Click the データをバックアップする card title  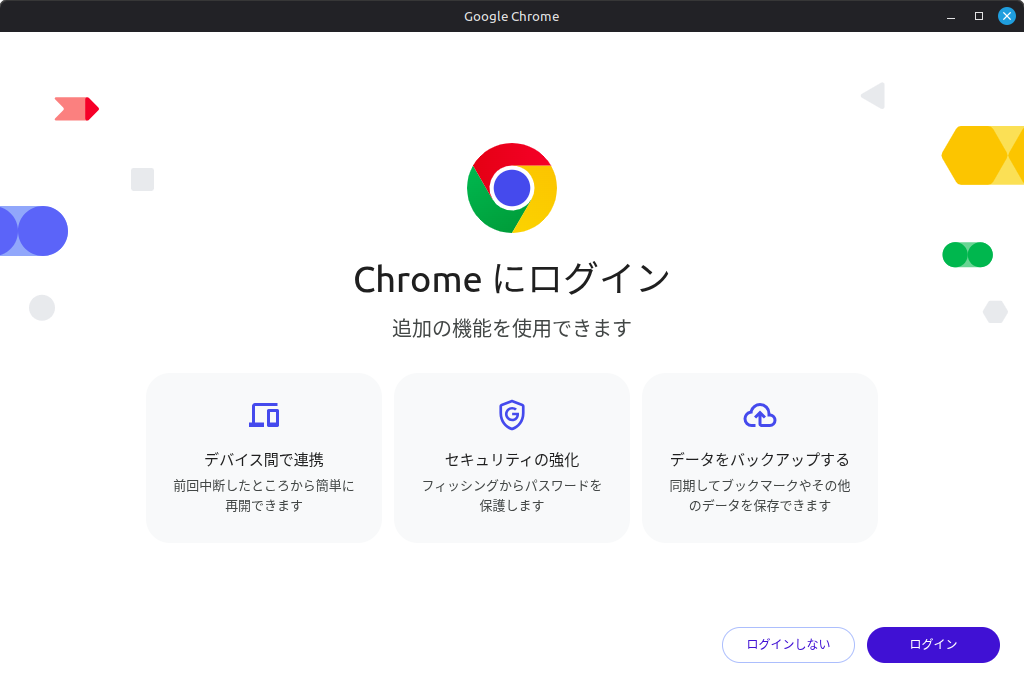(x=760, y=460)
